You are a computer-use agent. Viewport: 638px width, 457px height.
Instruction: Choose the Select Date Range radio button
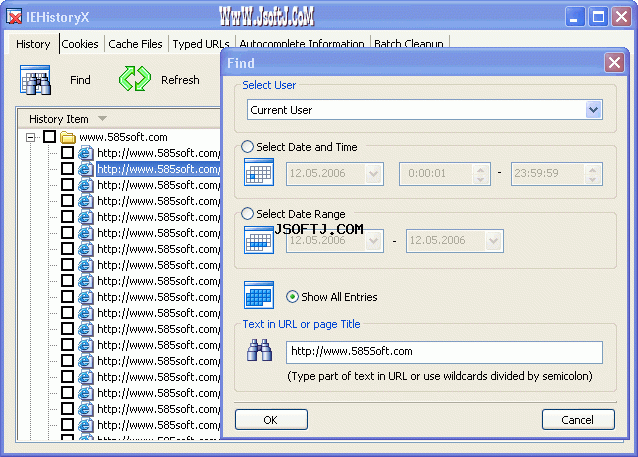pyautogui.click(x=247, y=214)
